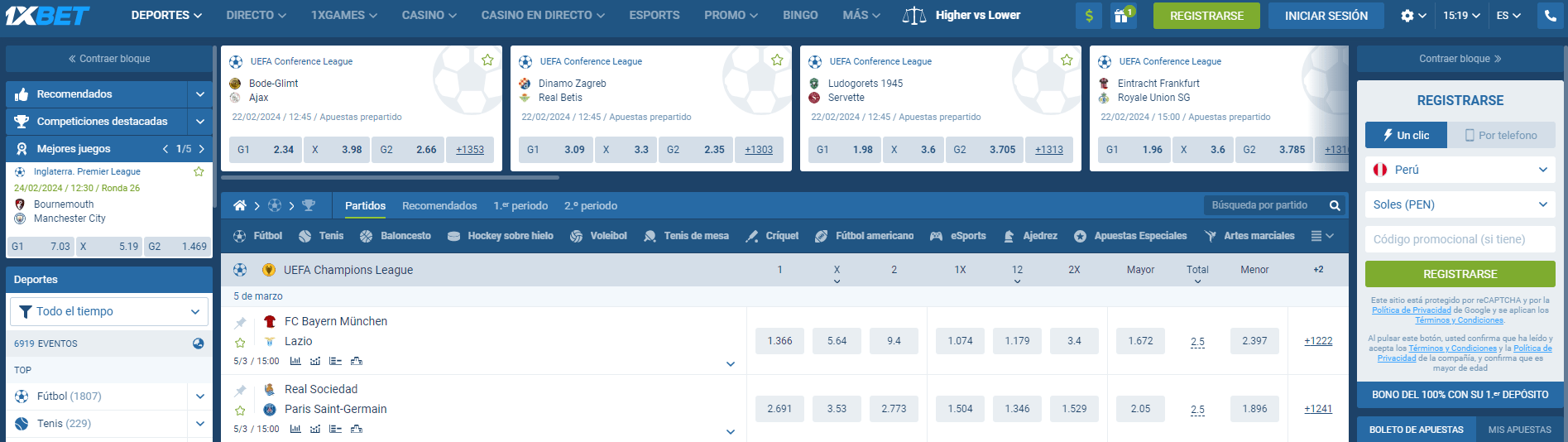This screenshot has width=1568, height=442.
Task: Open the BINGO menu item
Action: (x=800, y=15)
